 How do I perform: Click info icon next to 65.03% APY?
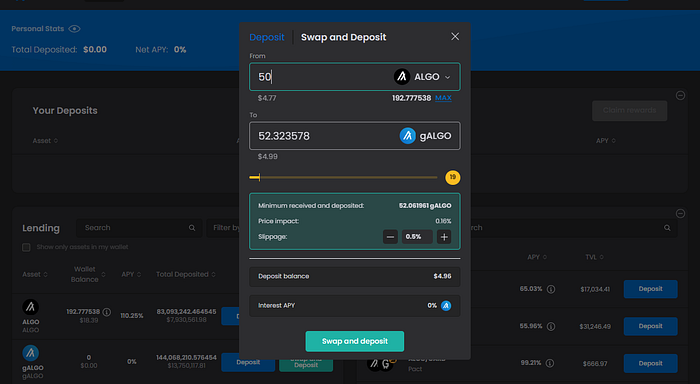(551, 289)
